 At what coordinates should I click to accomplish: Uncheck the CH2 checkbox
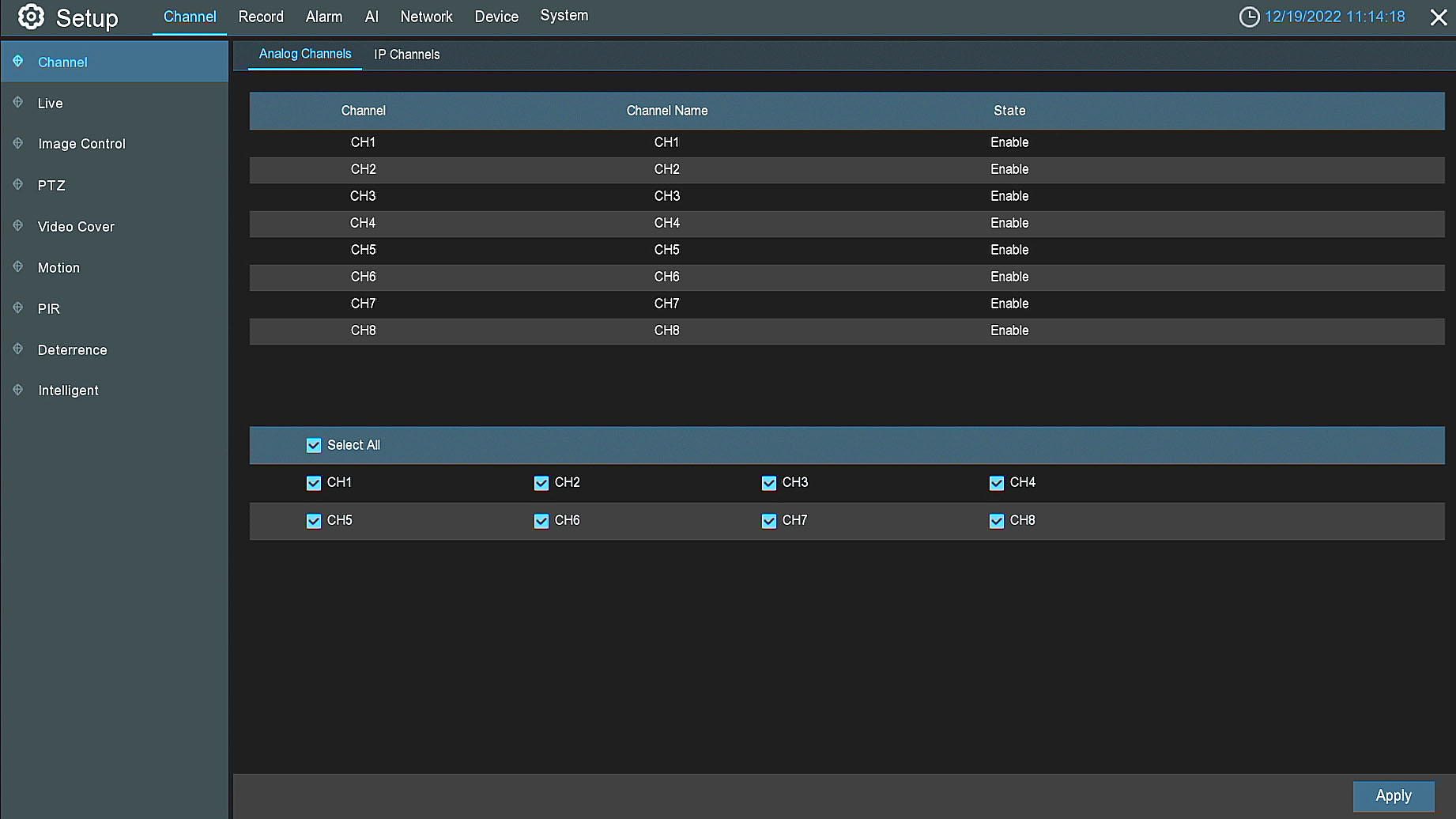click(541, 483)
